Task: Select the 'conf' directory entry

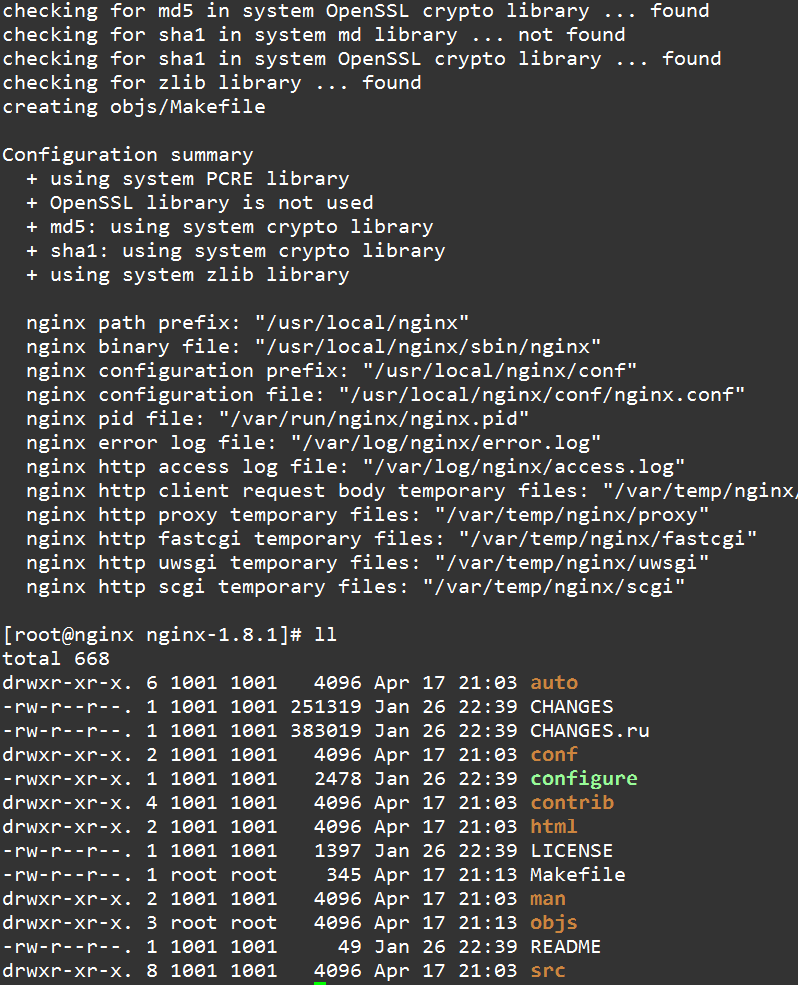Action: click(x=554, y=754)
